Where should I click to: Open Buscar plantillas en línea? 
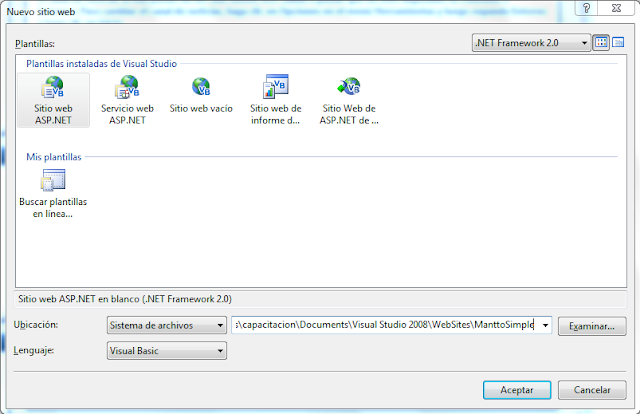click(x=53, y=194)
